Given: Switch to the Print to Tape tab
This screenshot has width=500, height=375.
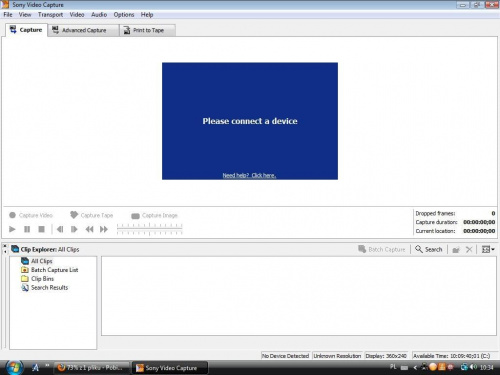Looking at the screenshot, I should pos(148,30).
